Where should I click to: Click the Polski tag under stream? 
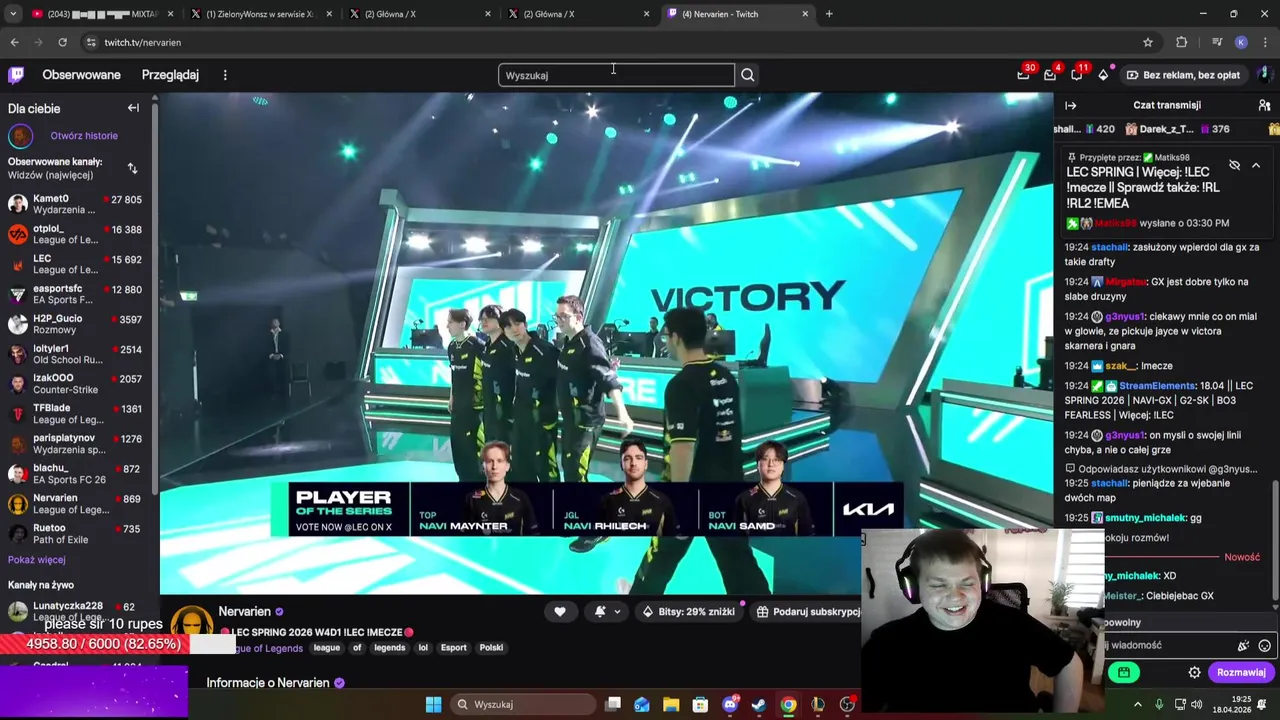coord(491,648)
